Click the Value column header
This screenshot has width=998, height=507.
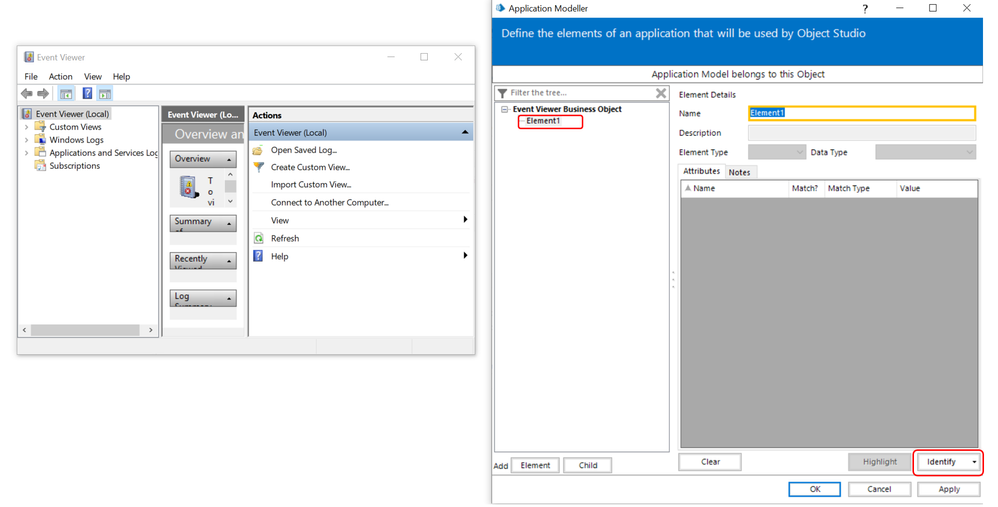[936, 188]
